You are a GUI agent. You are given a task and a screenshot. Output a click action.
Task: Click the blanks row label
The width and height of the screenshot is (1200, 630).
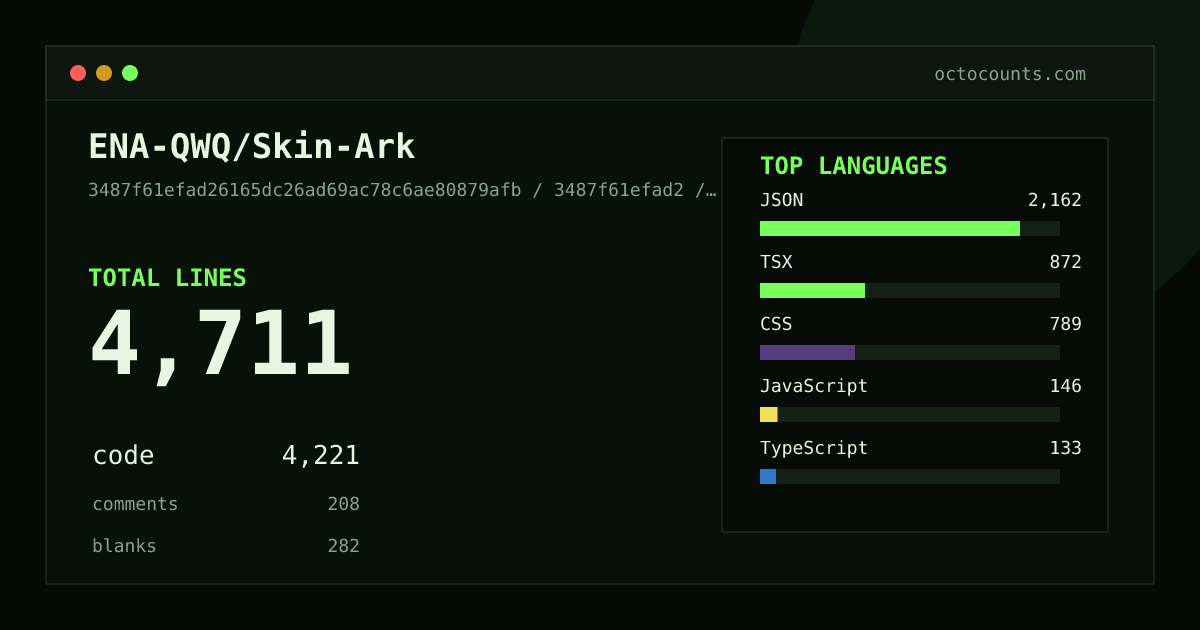[x=124, y=546]
